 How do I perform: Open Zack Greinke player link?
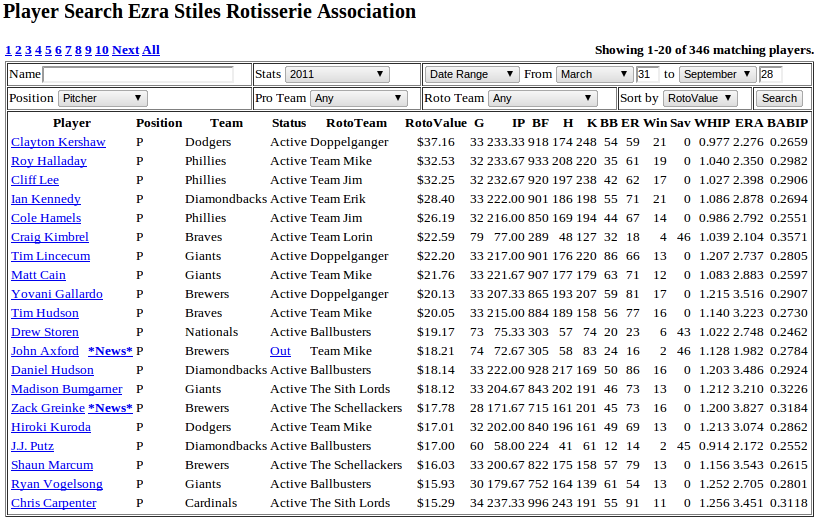(x=48, y=408)
